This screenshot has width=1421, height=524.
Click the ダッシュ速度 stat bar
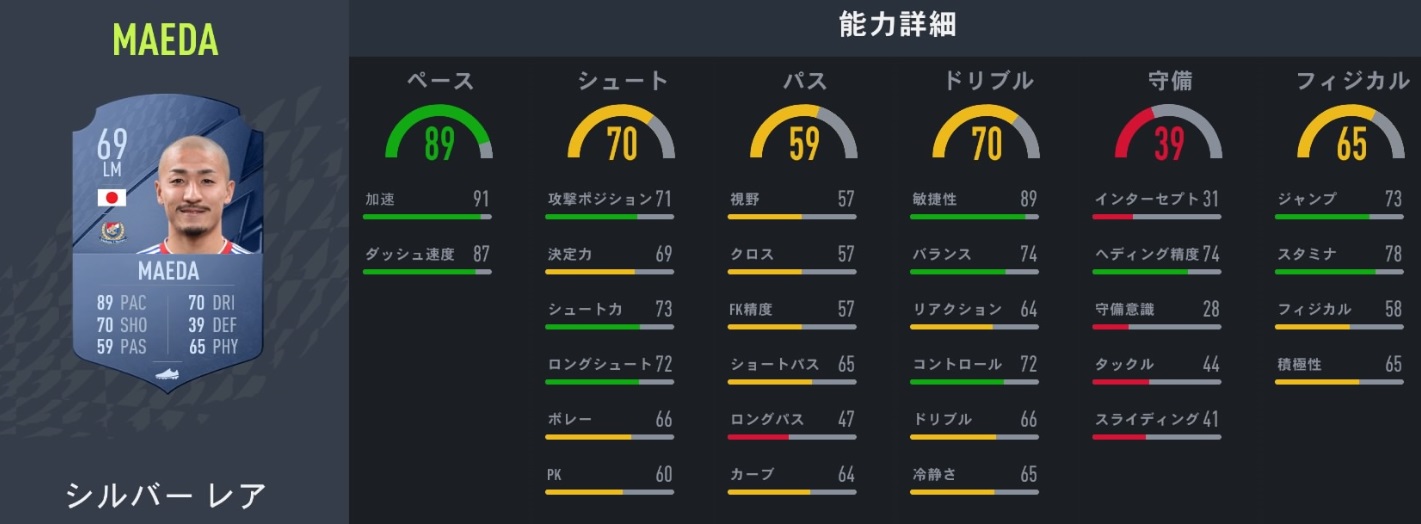coord(427,271)
